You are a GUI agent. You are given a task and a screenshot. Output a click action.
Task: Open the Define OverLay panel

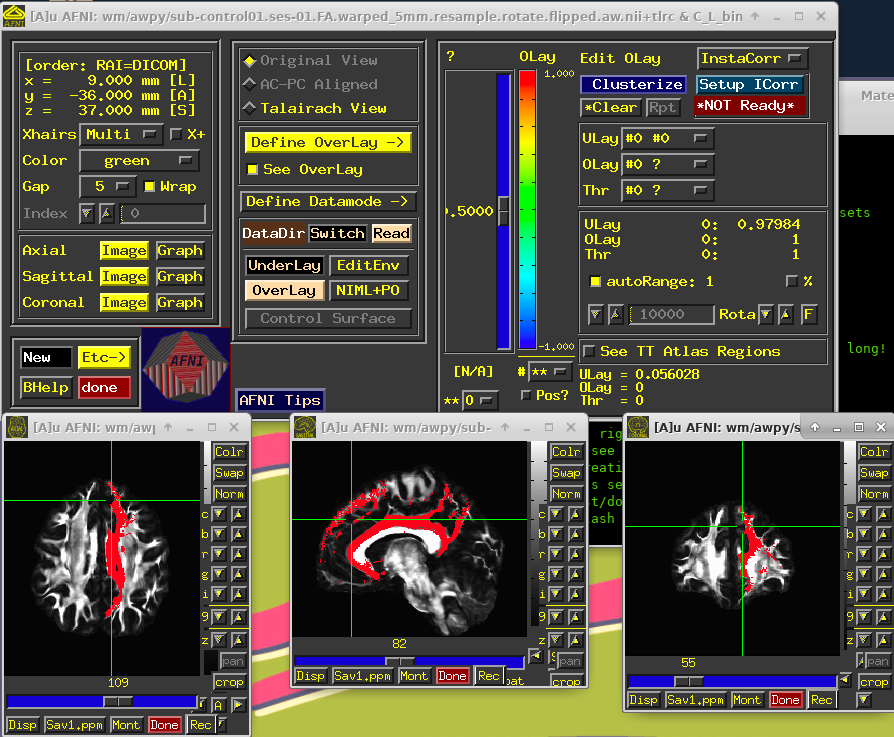[327, 142]
